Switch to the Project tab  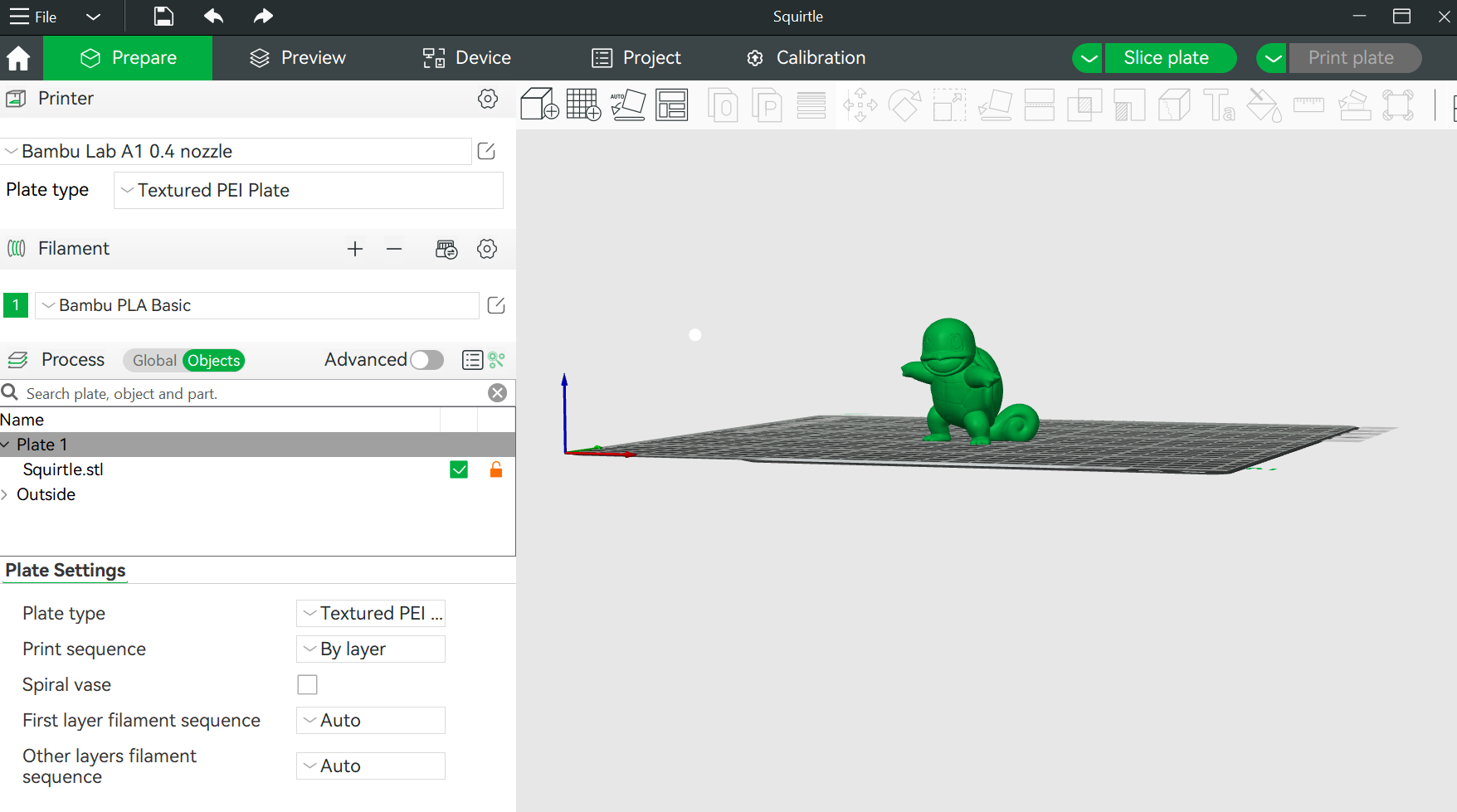636,58
